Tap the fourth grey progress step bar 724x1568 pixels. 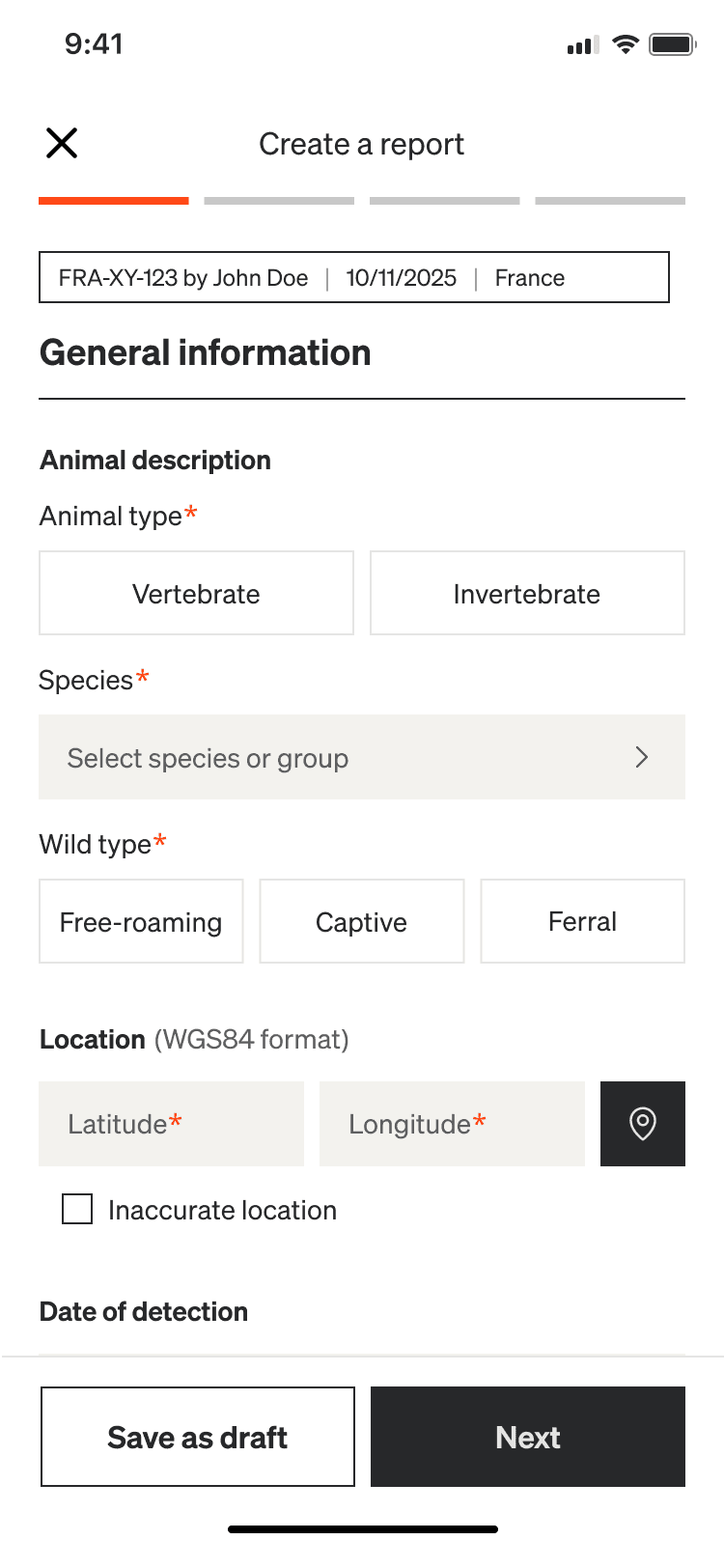(610, 201)
